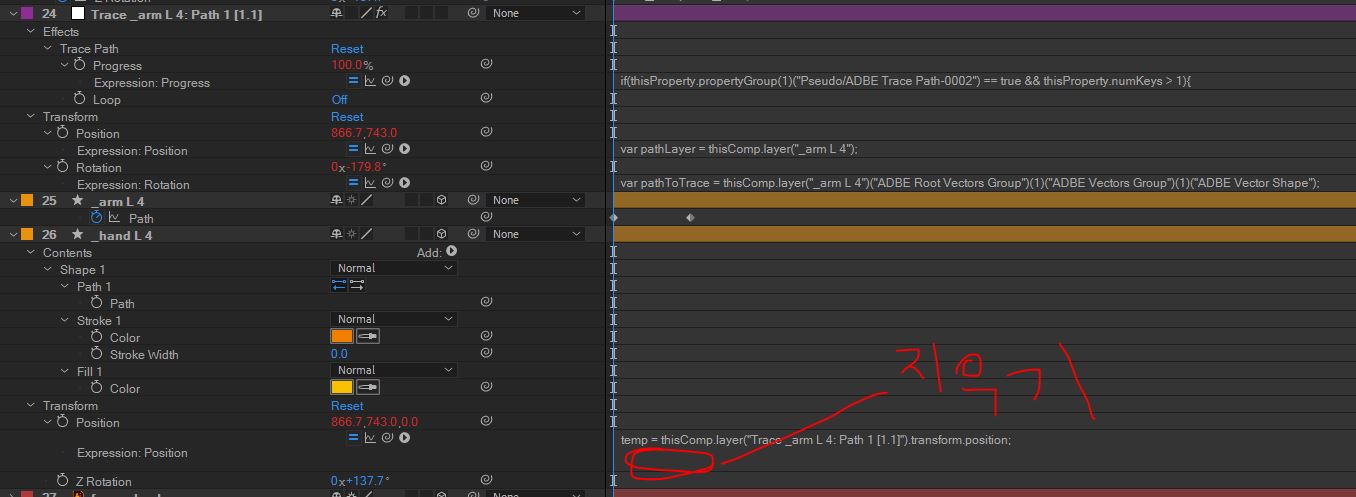Open parent dropdown of layer 24
1356x497 pixels.
(536, 13)
